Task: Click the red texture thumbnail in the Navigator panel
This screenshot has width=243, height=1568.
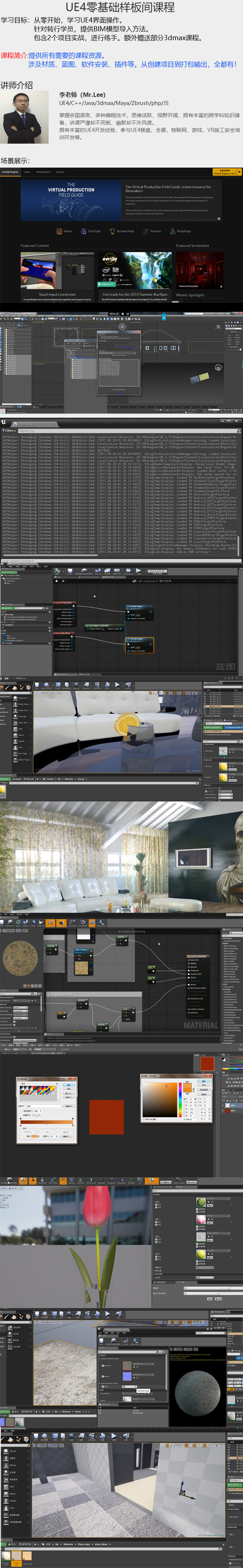Action: point(207,1064)
